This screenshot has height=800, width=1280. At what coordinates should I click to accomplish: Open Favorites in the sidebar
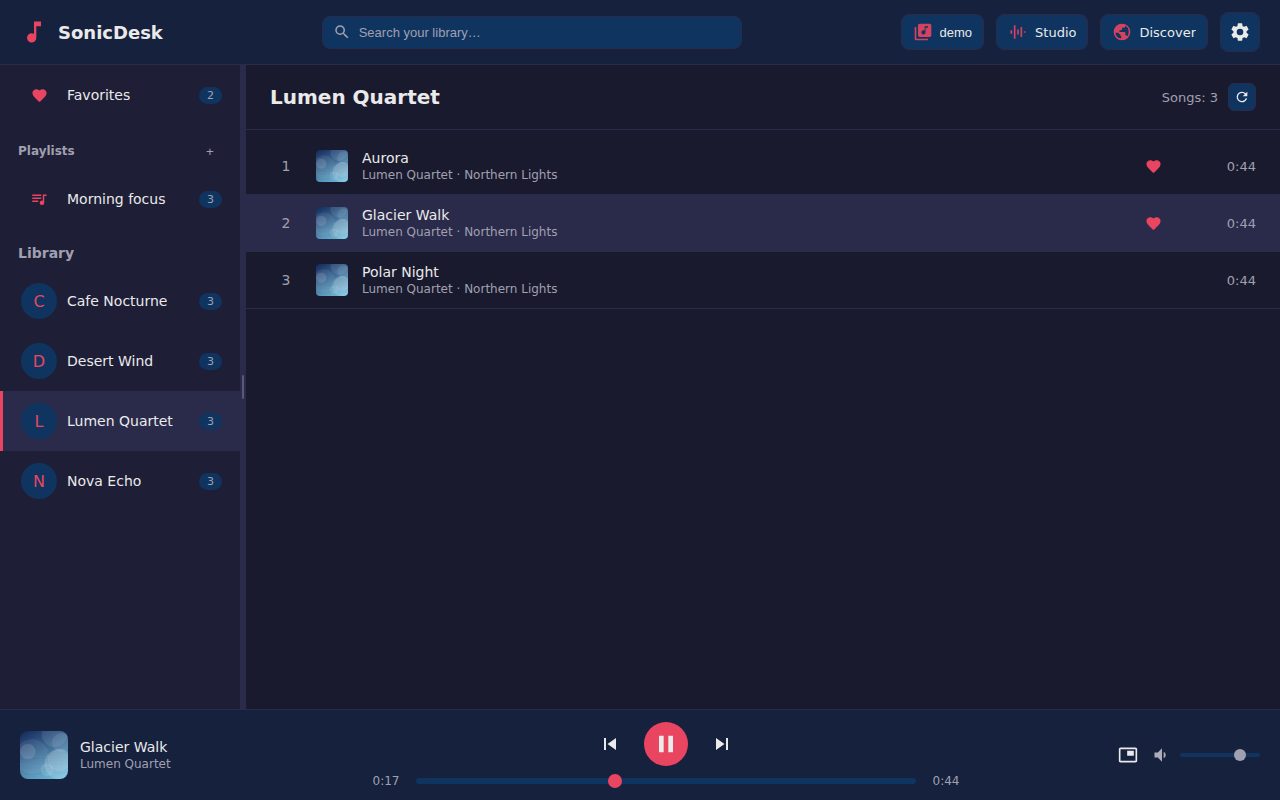[x=120, y=95]
